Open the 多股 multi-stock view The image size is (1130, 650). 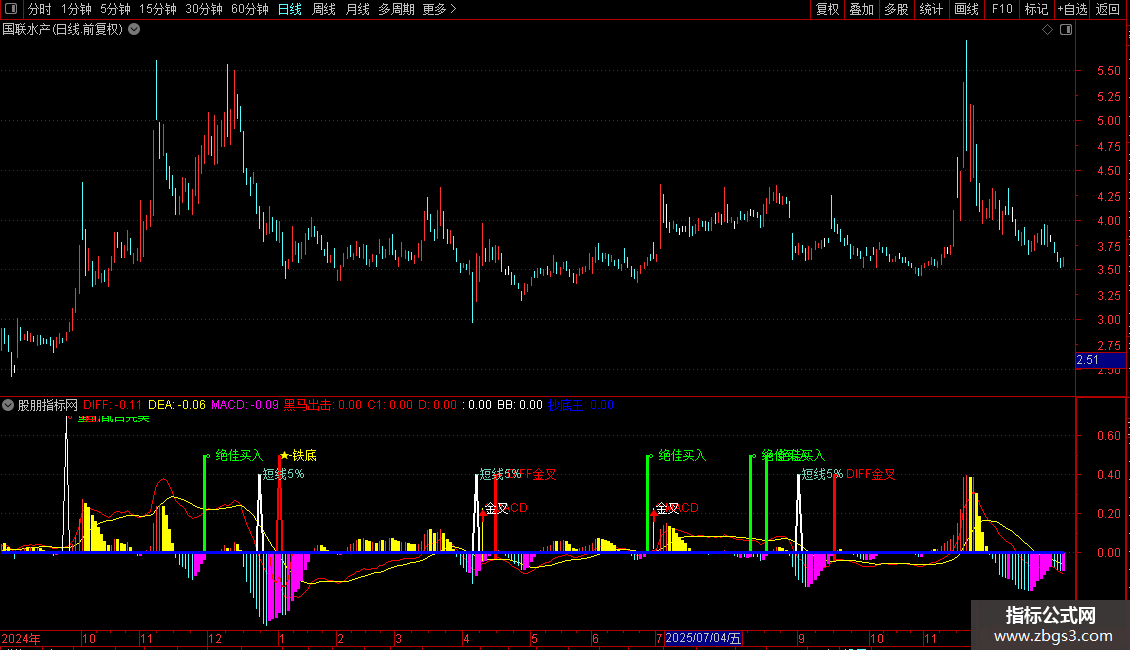(896, 9)
